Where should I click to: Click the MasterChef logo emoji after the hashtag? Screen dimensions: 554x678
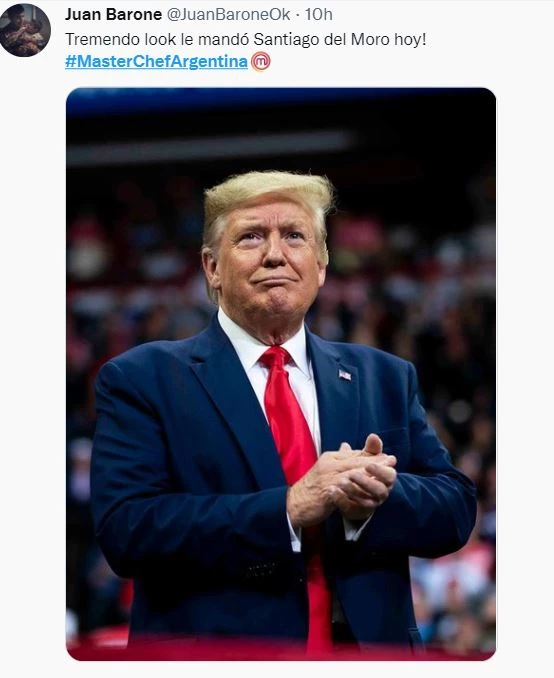click(261, 61)
